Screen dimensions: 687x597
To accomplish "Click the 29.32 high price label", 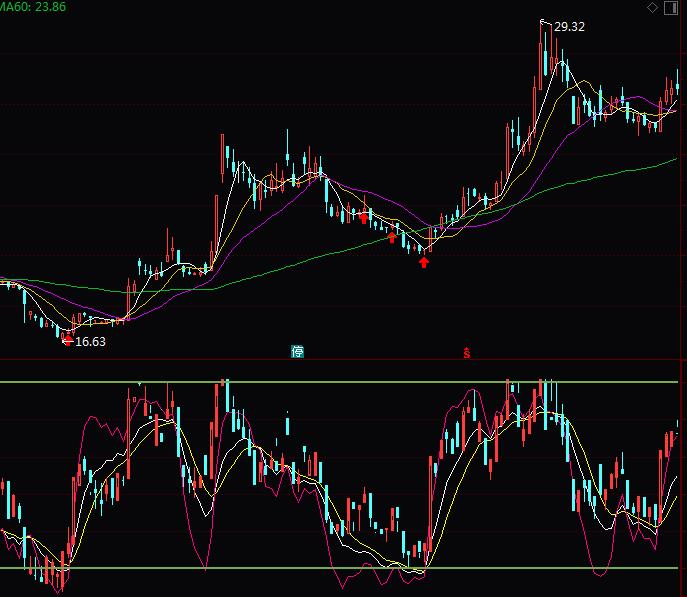I will (568, 27).
